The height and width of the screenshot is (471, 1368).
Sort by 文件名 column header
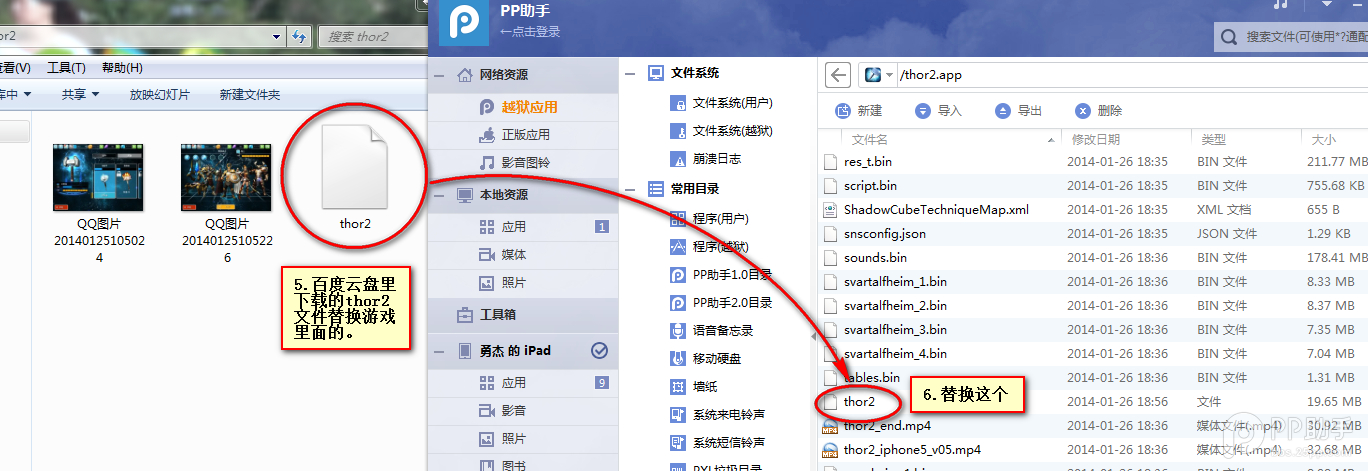point(869,140)
